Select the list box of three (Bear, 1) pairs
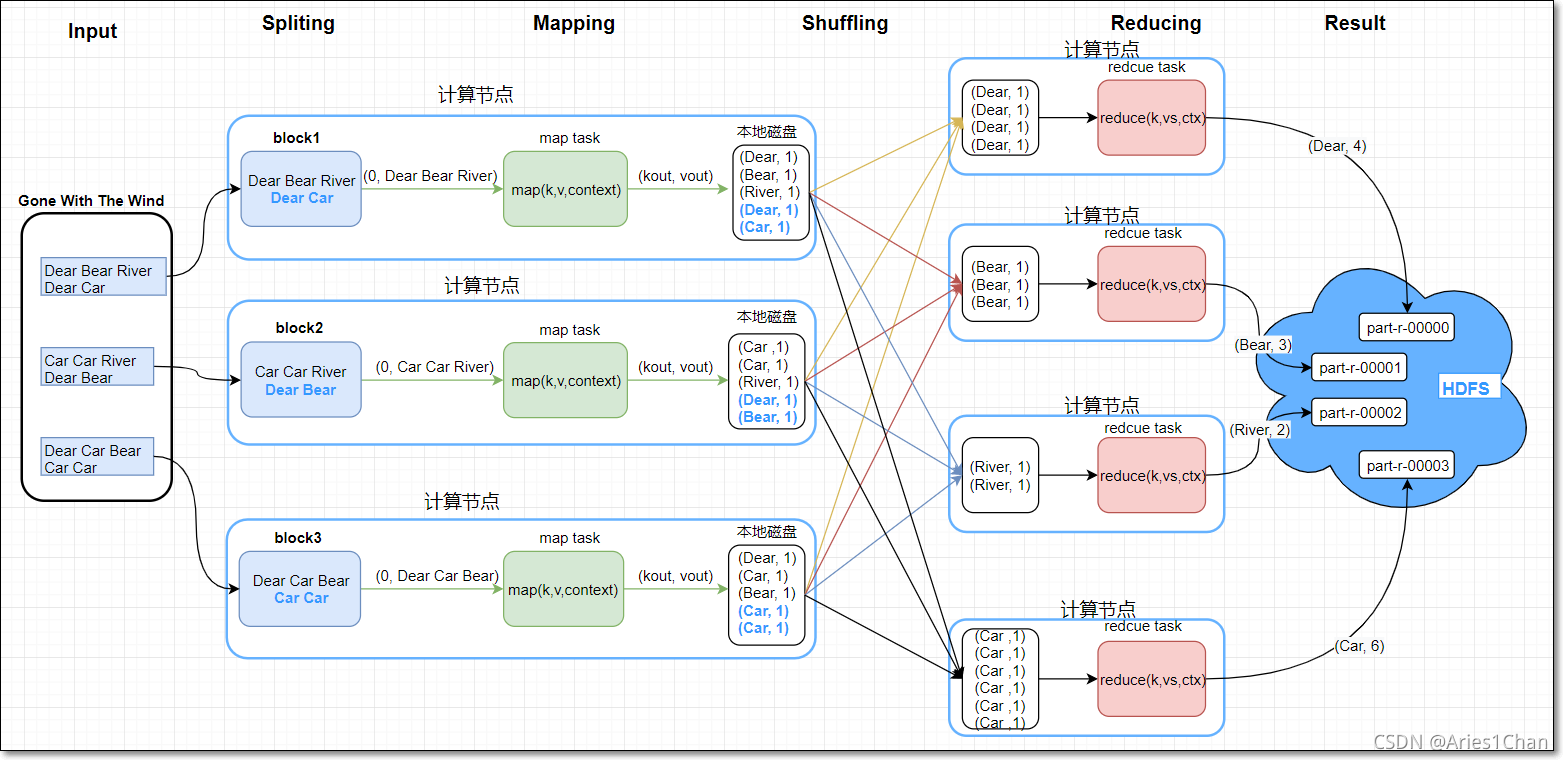This screenshot has width=1563, height=760. (1000, 285)
